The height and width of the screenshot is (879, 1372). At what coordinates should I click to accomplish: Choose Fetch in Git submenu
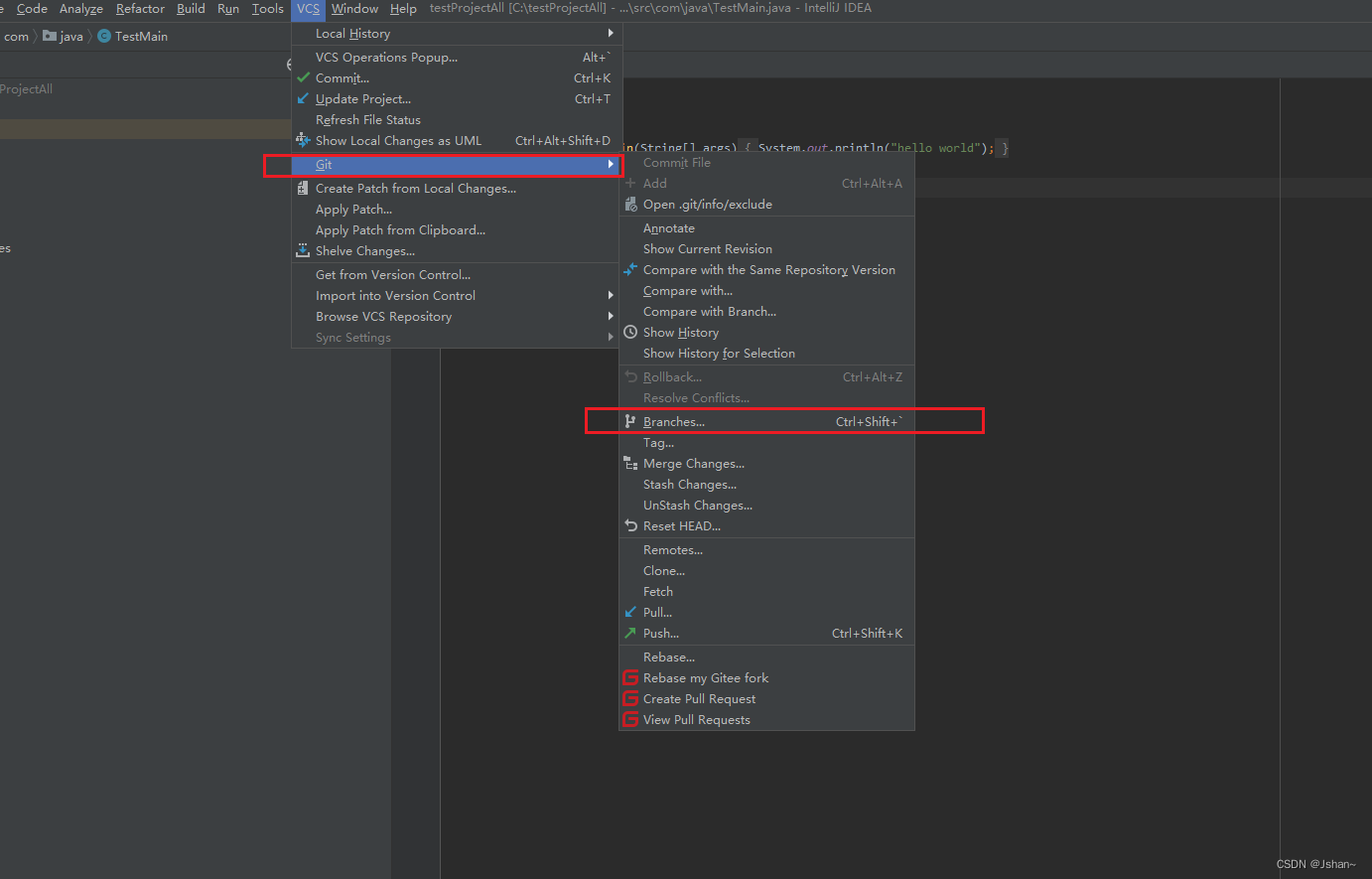tap(766, 591)
